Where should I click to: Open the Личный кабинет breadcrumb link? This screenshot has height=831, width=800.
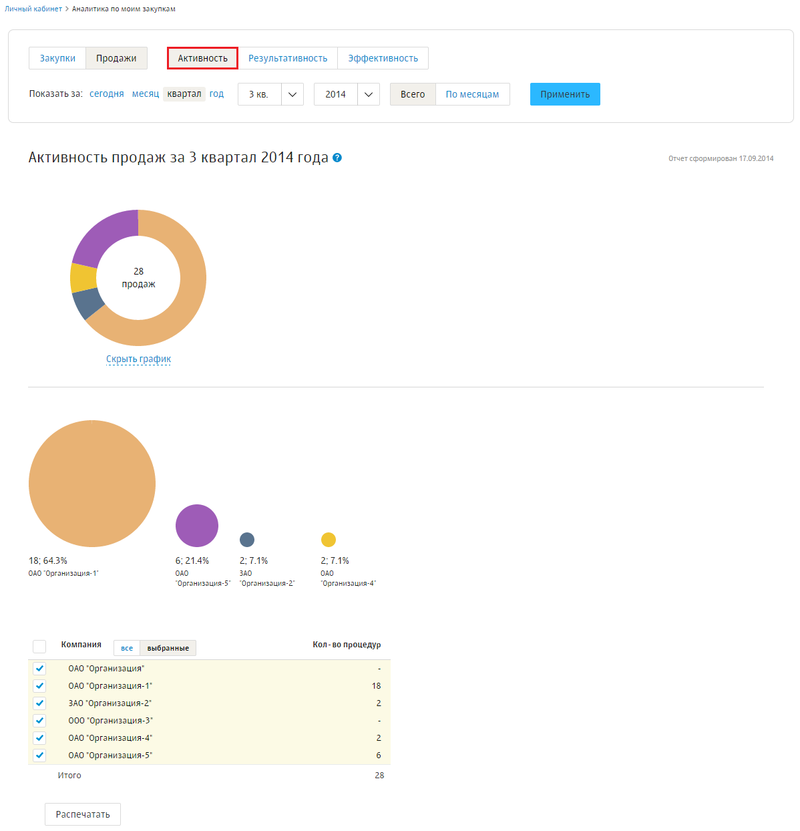click(x=33, y=8)
